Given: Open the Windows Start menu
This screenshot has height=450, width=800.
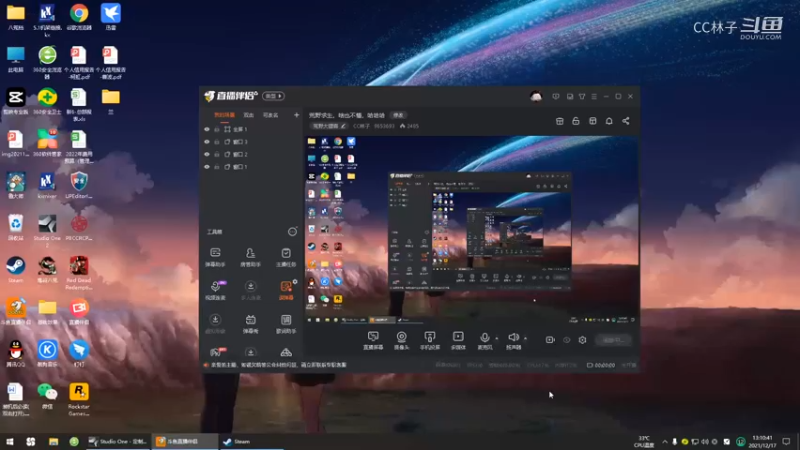Looking at the screenshot, I should (x=10, y=441).
